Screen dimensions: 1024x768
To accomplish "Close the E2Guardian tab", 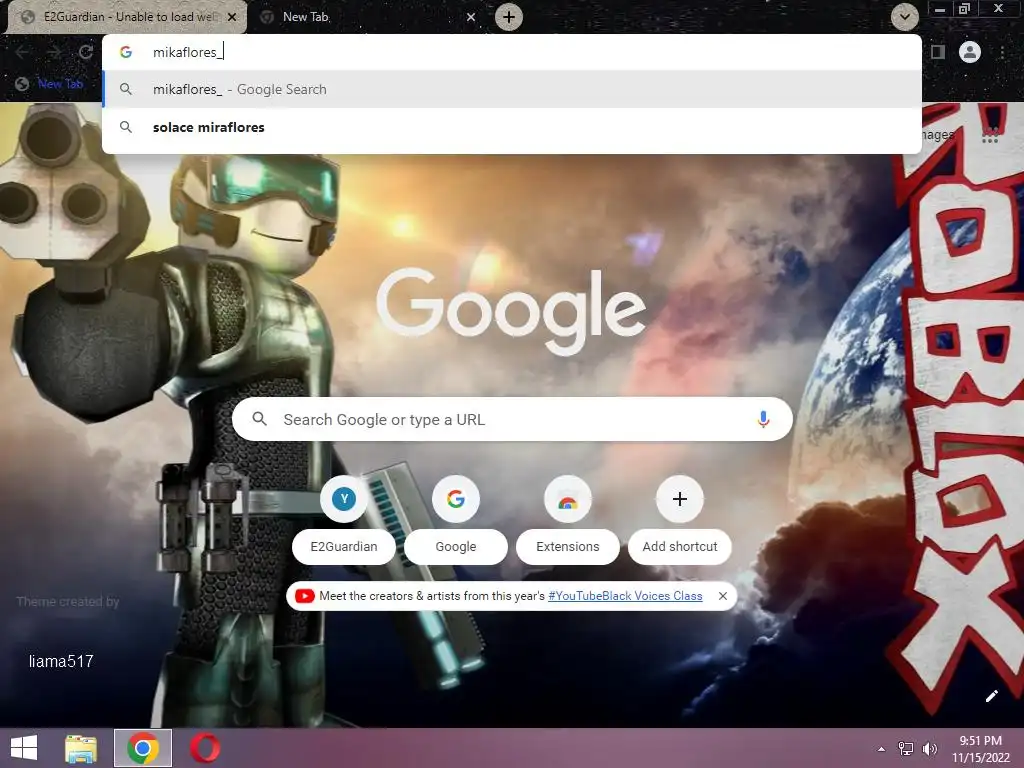I will tap(232, 17).
